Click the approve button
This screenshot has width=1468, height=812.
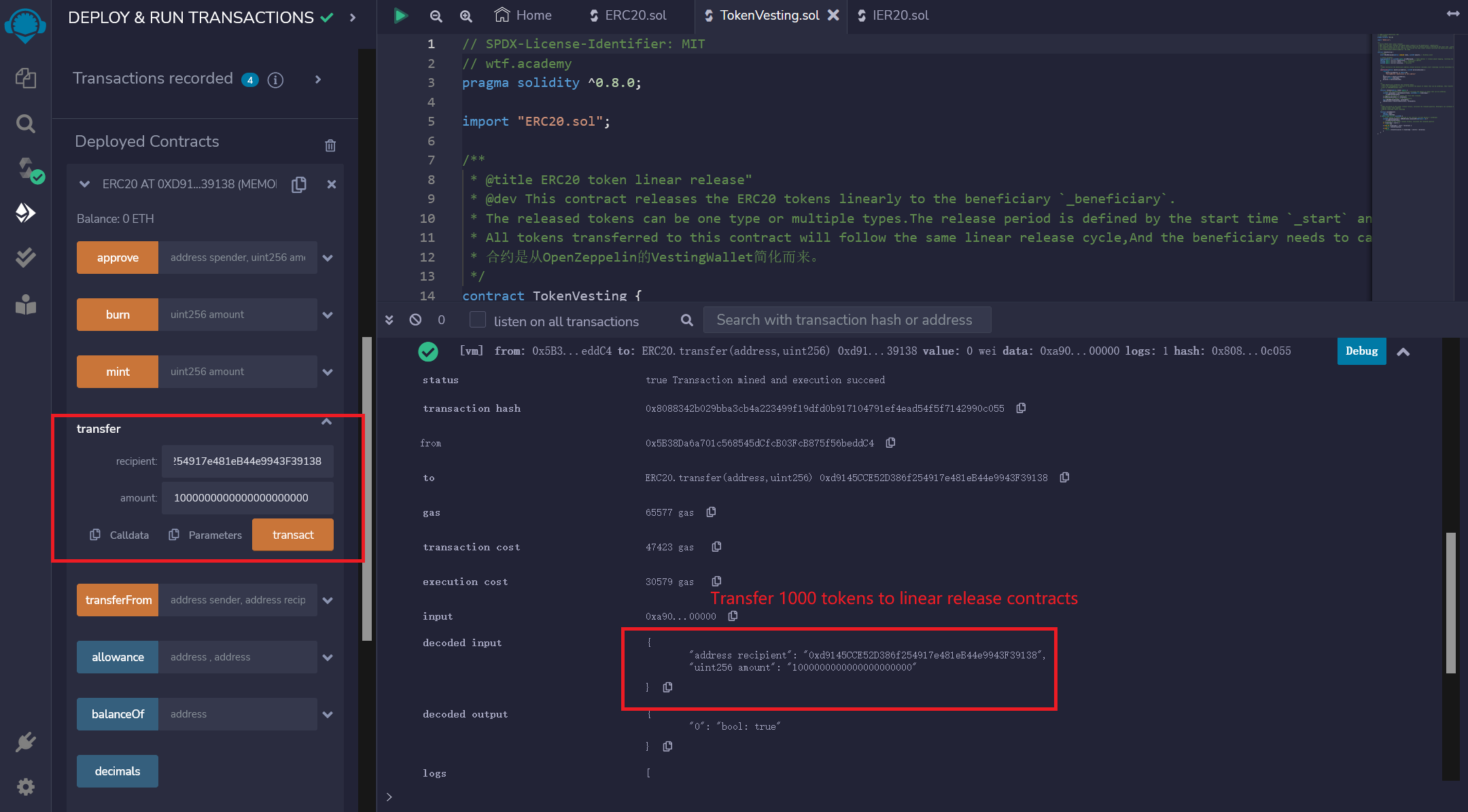click(118, 258)
